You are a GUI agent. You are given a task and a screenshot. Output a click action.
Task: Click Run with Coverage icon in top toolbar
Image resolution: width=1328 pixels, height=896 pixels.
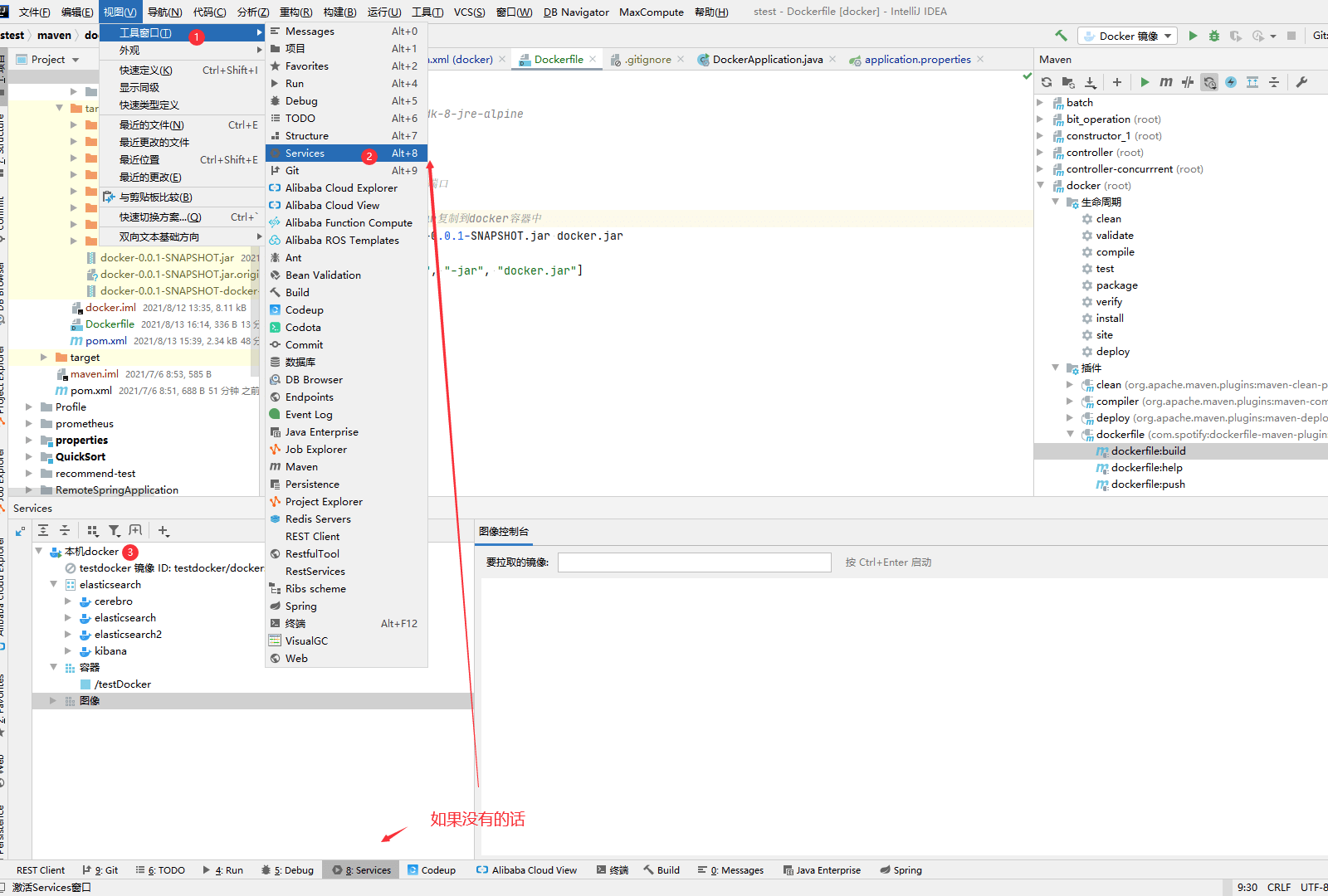[x=1236, y=36]
